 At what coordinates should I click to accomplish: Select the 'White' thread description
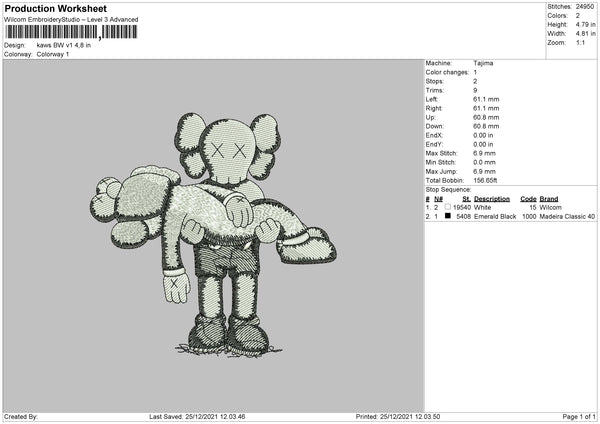click(x=482, y=207)
